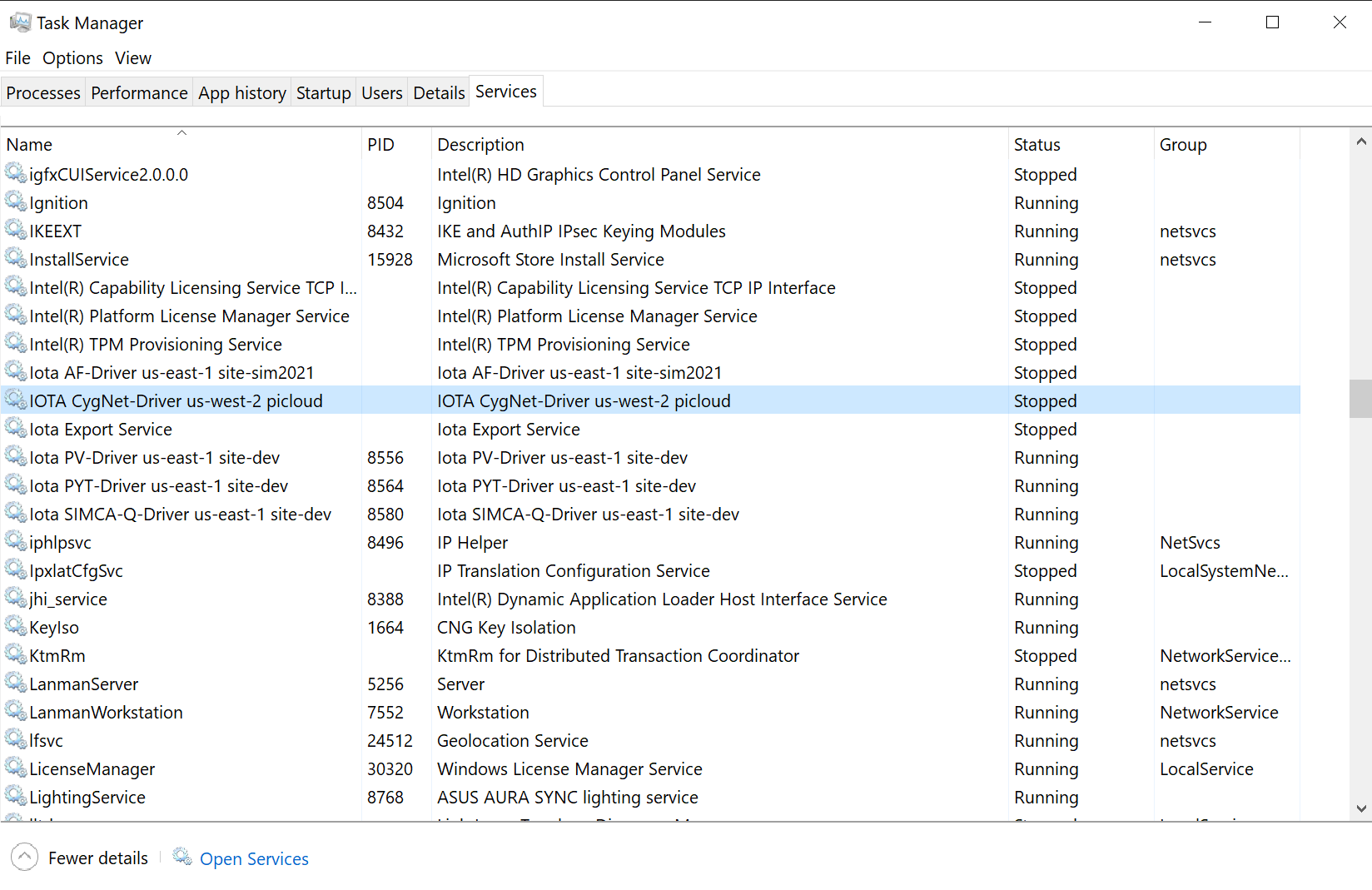Click LocalService group of LicenseManager

click(1206, 769)
